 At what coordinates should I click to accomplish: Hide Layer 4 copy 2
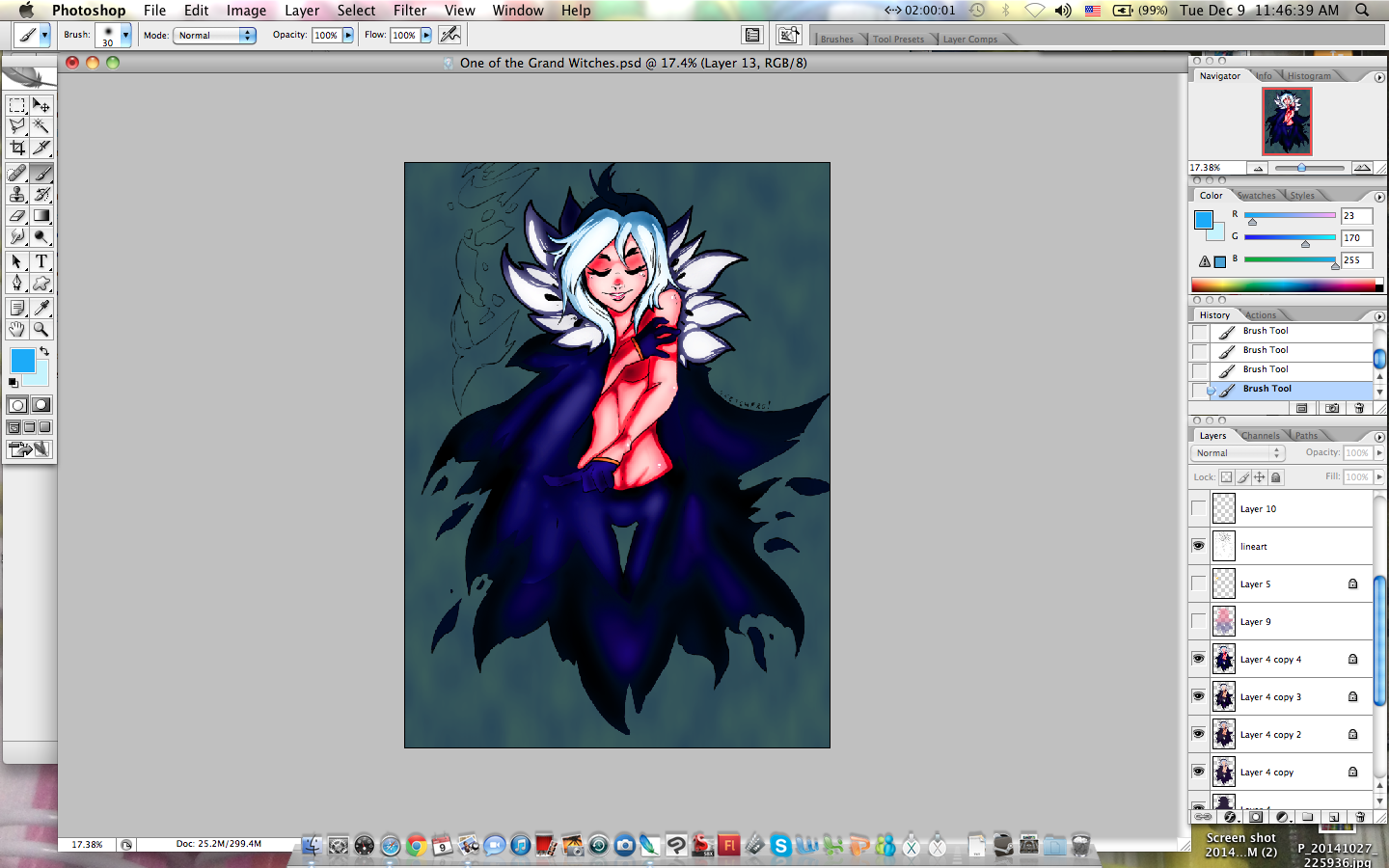(x=1199, y=734)
